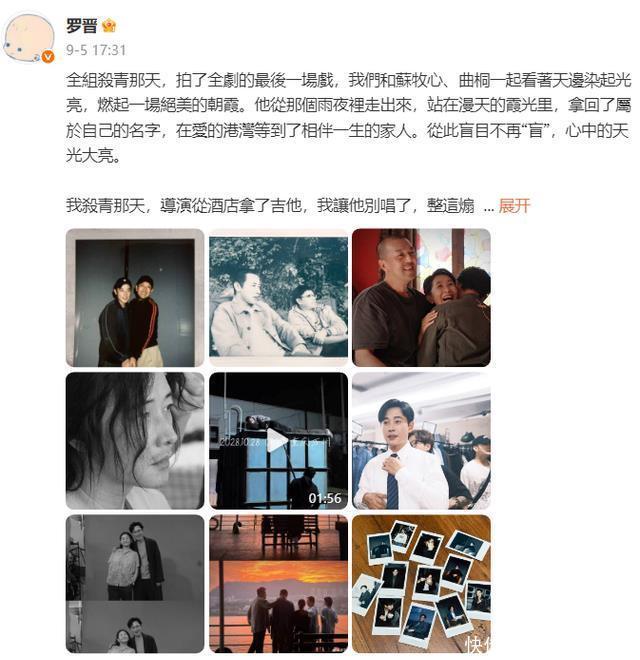The width and height of the screenshot is (640, 660).
Task: Click the orange verified badge on avatar
Action: pyautogui.click(x=48, y=56)
